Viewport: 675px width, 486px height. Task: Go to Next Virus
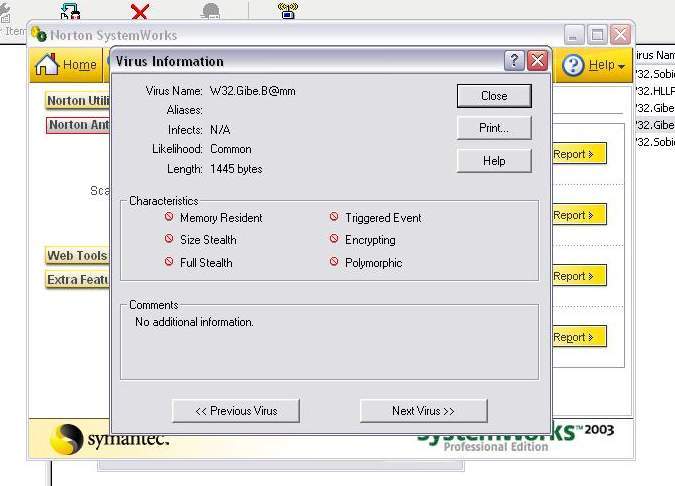tap(424, 411)
